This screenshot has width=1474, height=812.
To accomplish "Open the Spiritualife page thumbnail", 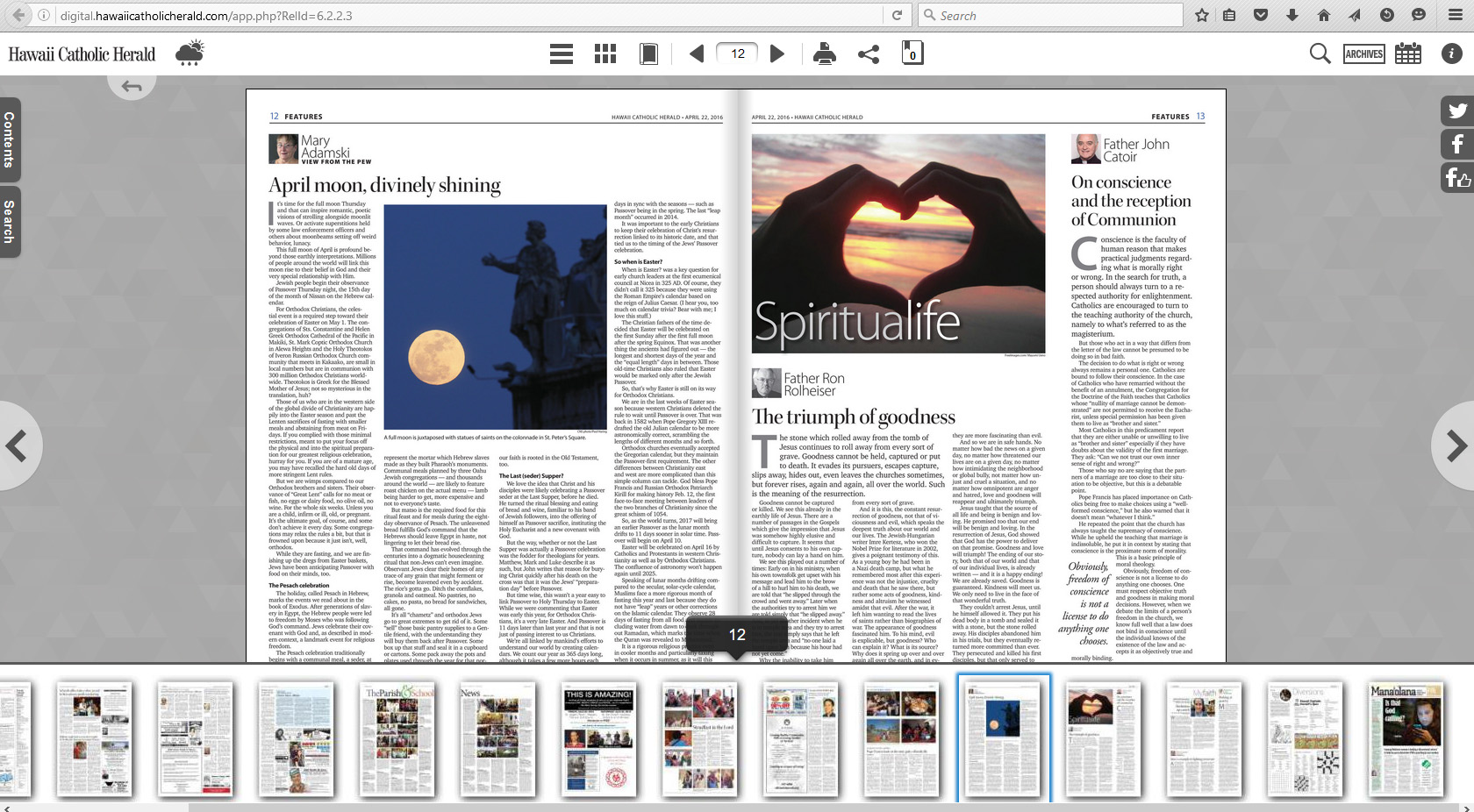I will click(x=1103, y=739).
